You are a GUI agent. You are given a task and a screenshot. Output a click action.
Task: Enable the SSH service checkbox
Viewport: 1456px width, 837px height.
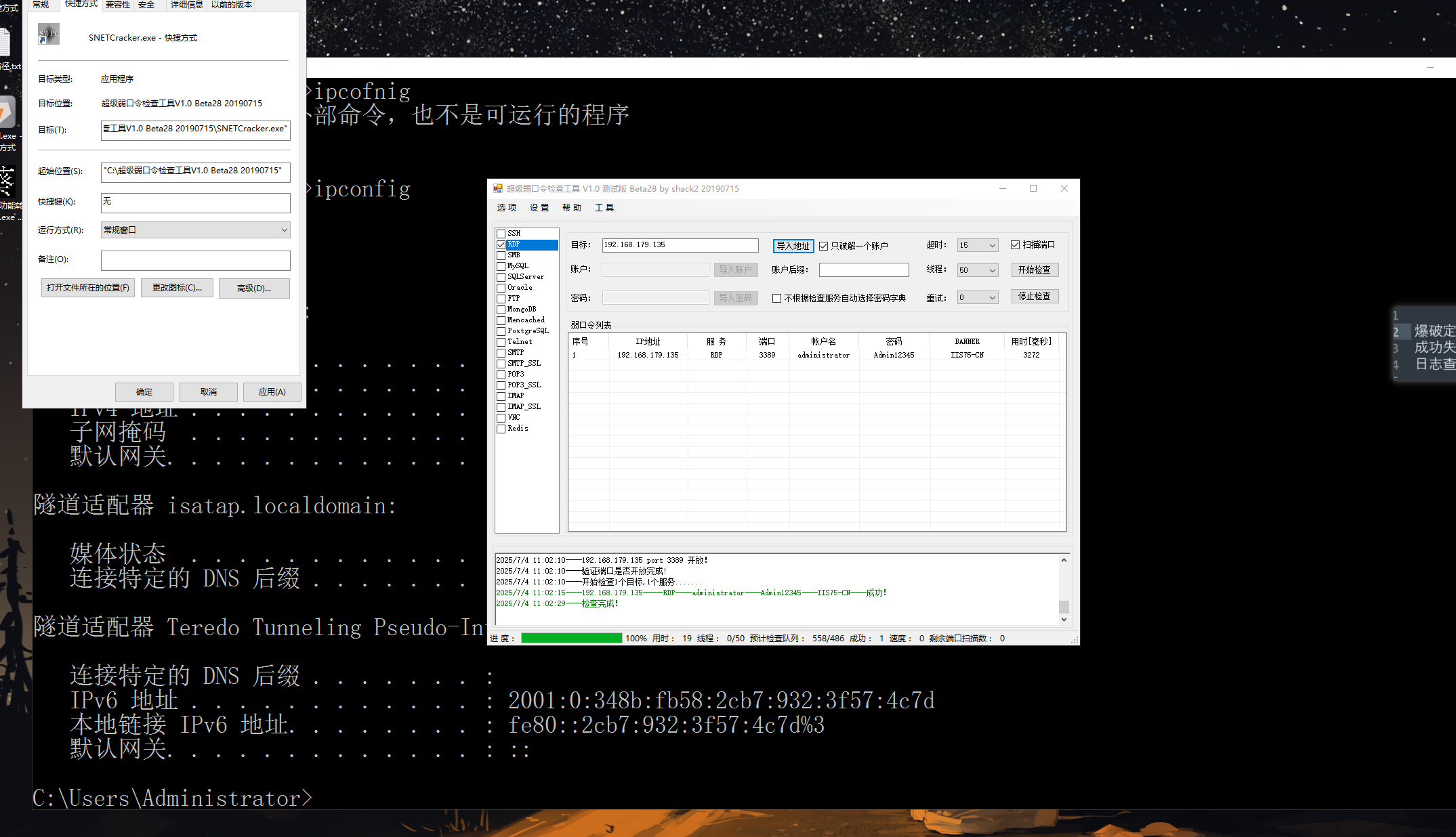[x=501, y=234]
